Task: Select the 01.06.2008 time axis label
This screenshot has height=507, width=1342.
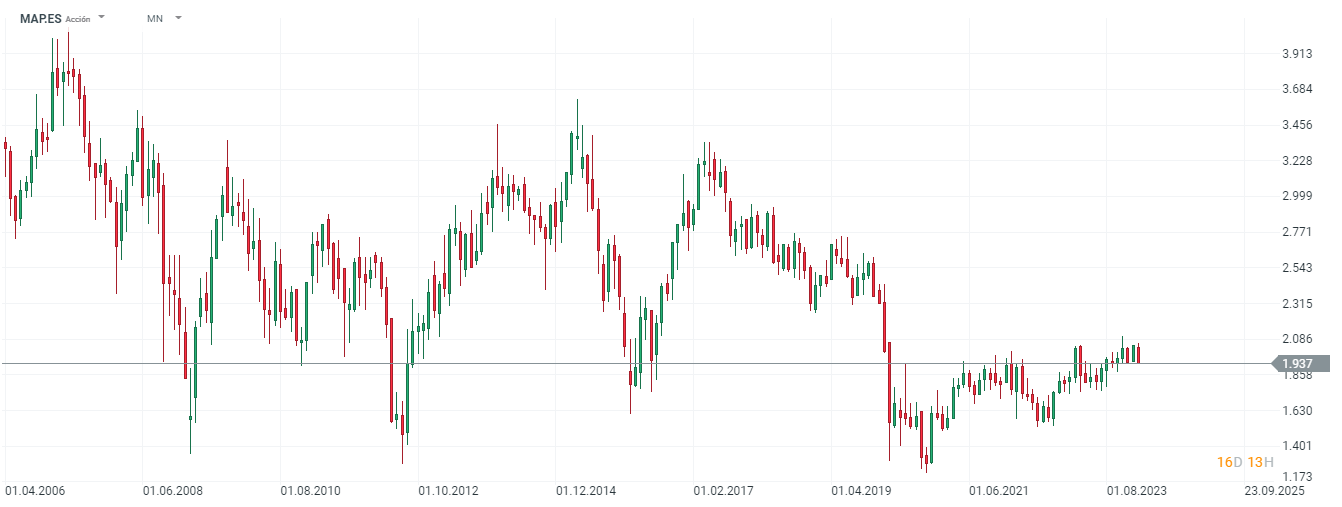Action: (172, 490)
